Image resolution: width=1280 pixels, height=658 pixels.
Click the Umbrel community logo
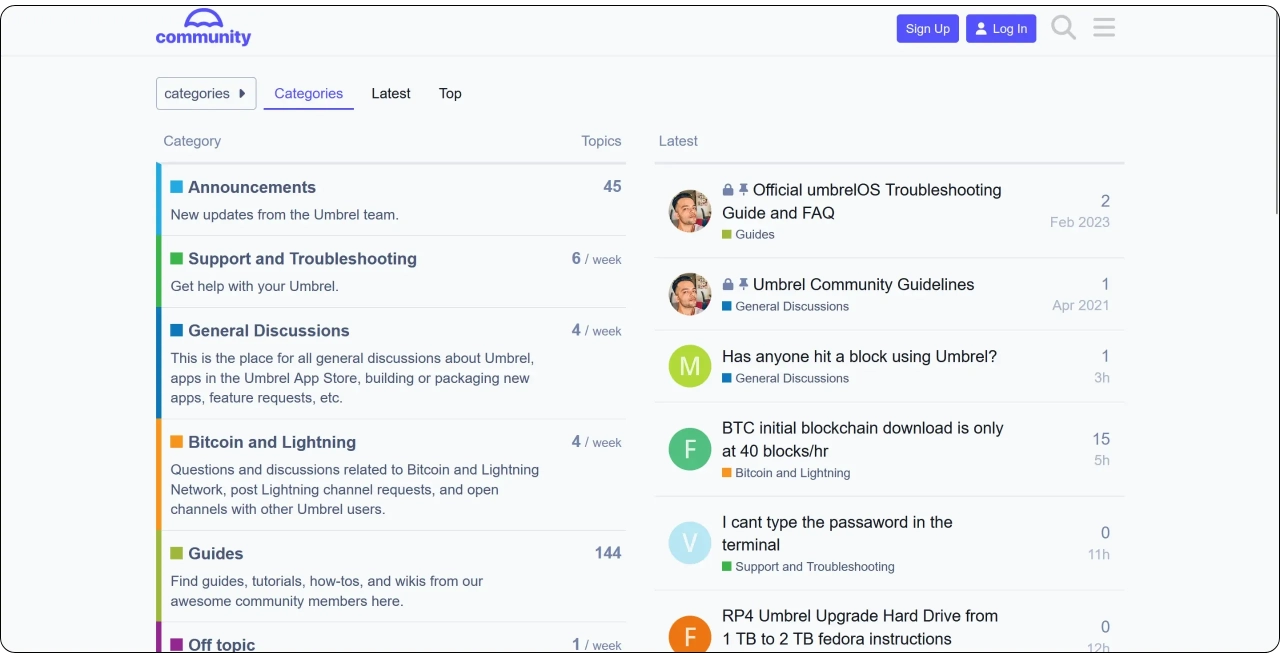point(203,28)
